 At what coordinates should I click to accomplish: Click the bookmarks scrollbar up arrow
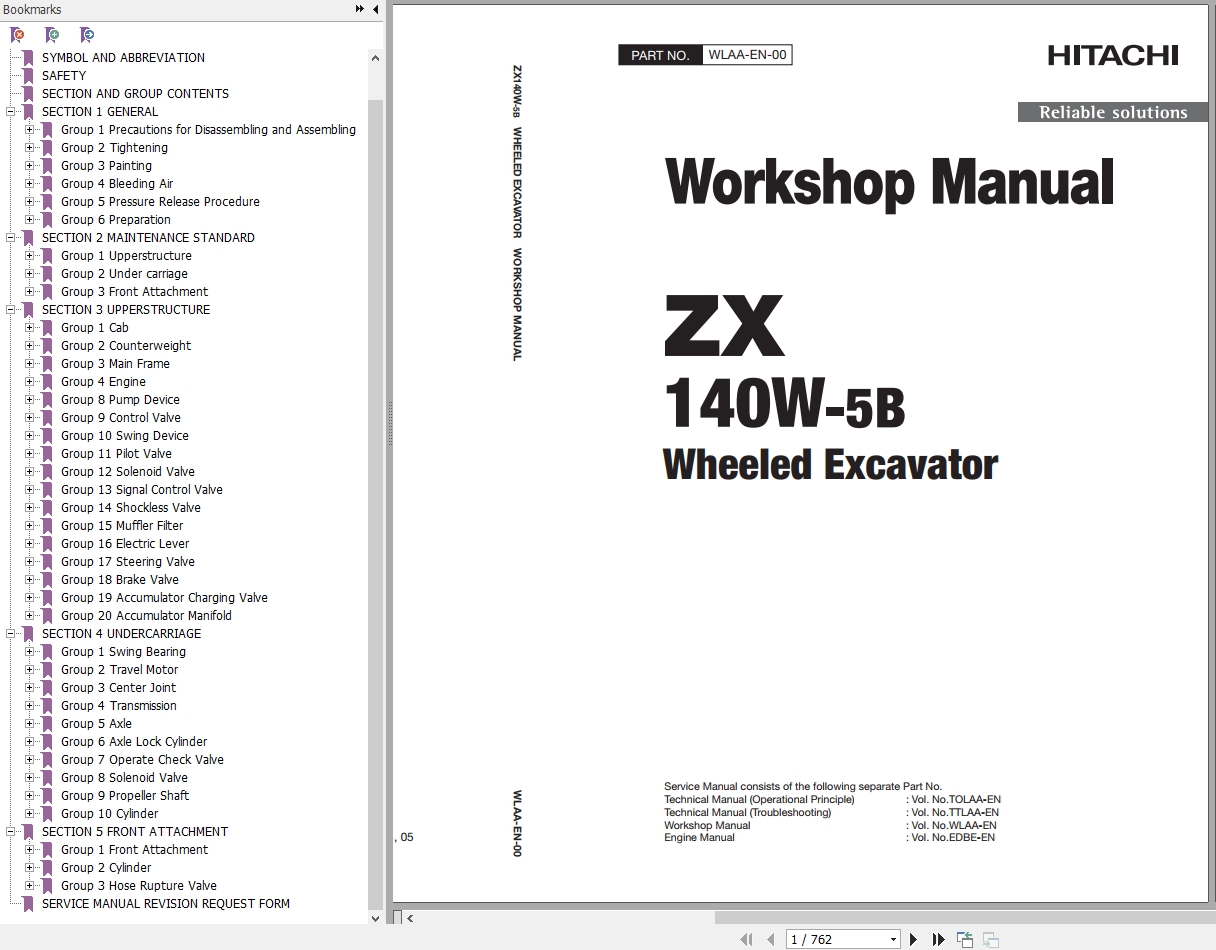376,58
